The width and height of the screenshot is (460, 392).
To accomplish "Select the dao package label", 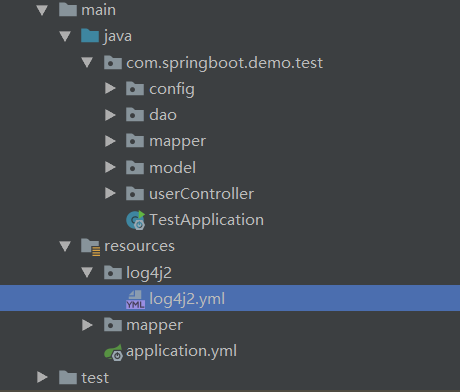I will pyautogui.click(x=163, y=115).
